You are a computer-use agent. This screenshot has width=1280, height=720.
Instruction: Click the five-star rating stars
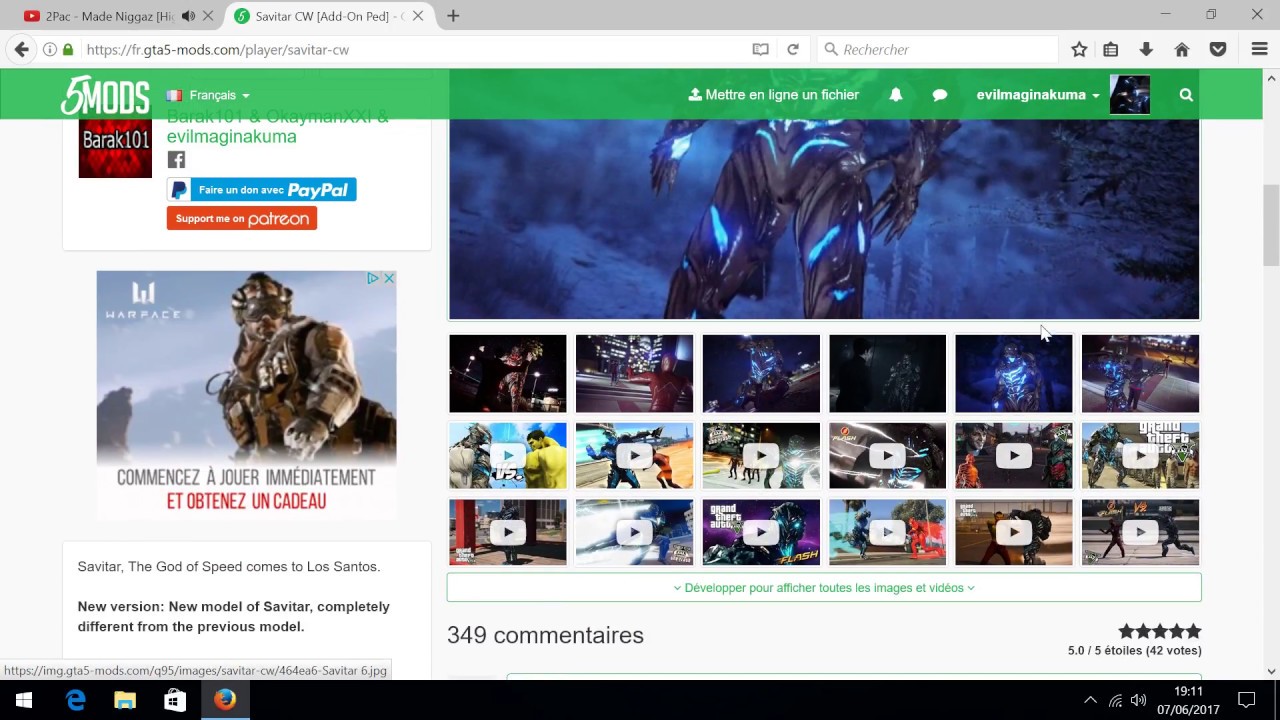(1159, 631)
